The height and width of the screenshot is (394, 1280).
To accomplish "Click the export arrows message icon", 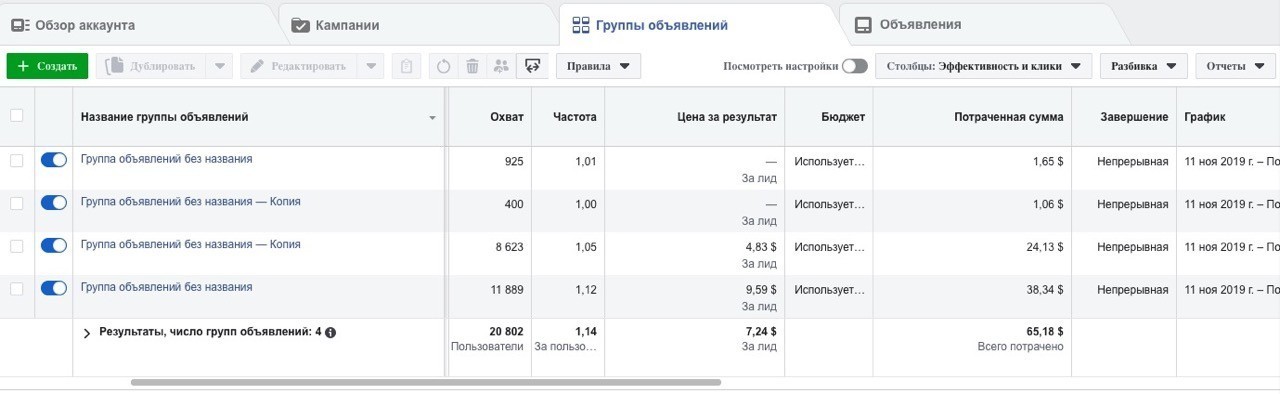I will click(x=532, y=66).
